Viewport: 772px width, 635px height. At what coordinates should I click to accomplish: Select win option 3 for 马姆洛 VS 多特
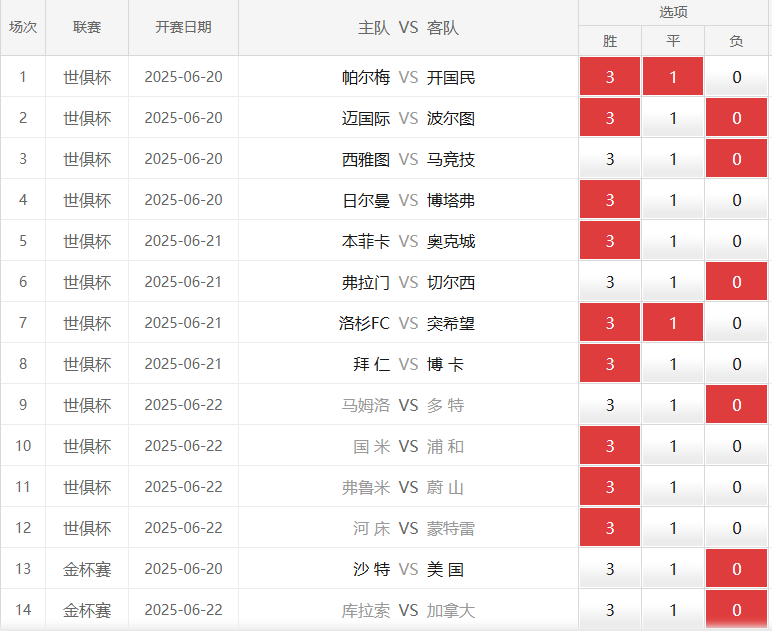pos(610,405)
